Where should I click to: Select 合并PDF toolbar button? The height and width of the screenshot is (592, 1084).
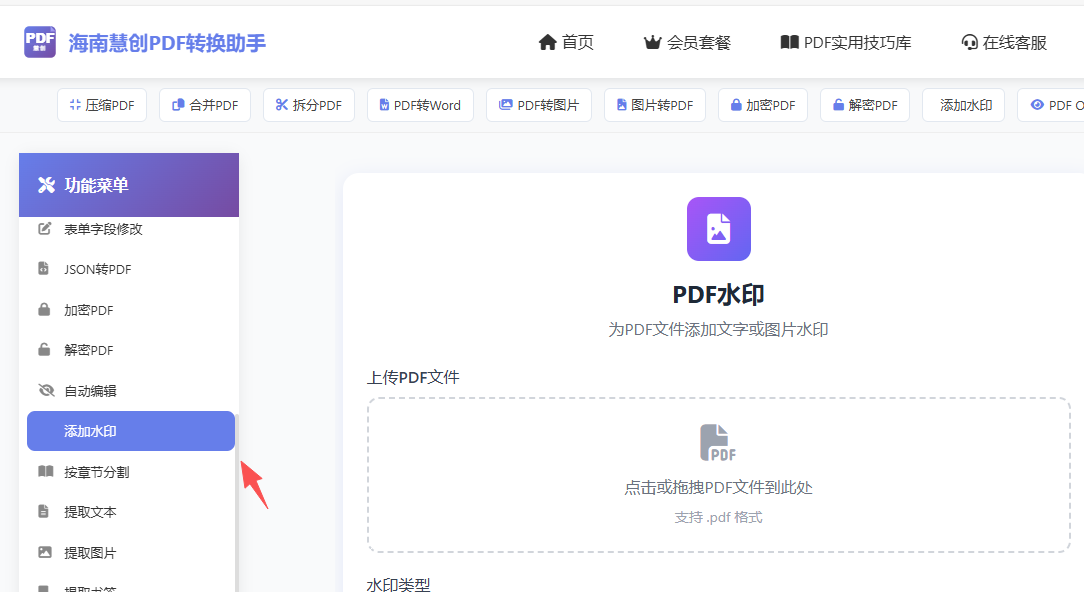[x=205, y=105]
